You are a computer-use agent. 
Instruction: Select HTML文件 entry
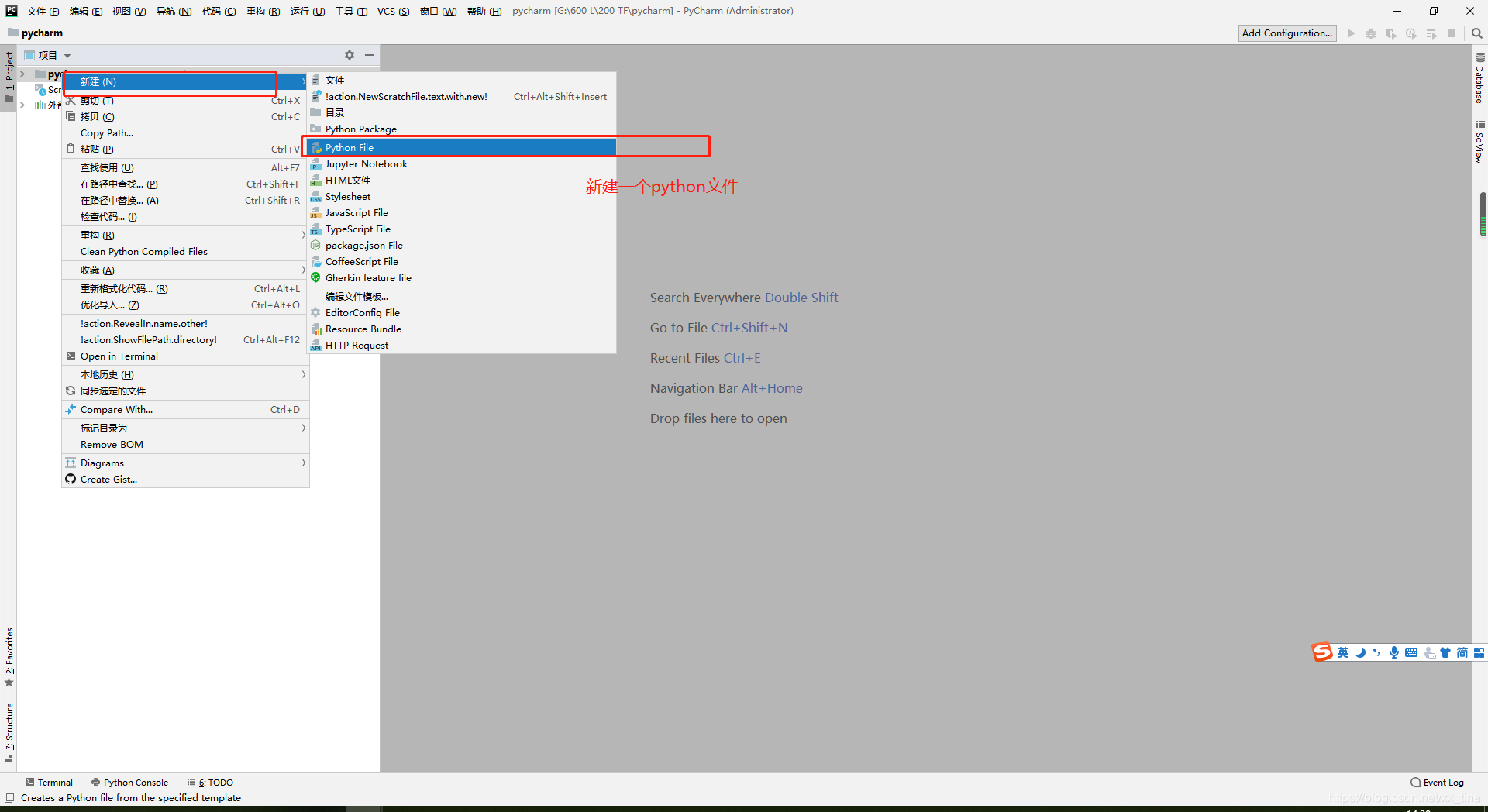[462, 181]
